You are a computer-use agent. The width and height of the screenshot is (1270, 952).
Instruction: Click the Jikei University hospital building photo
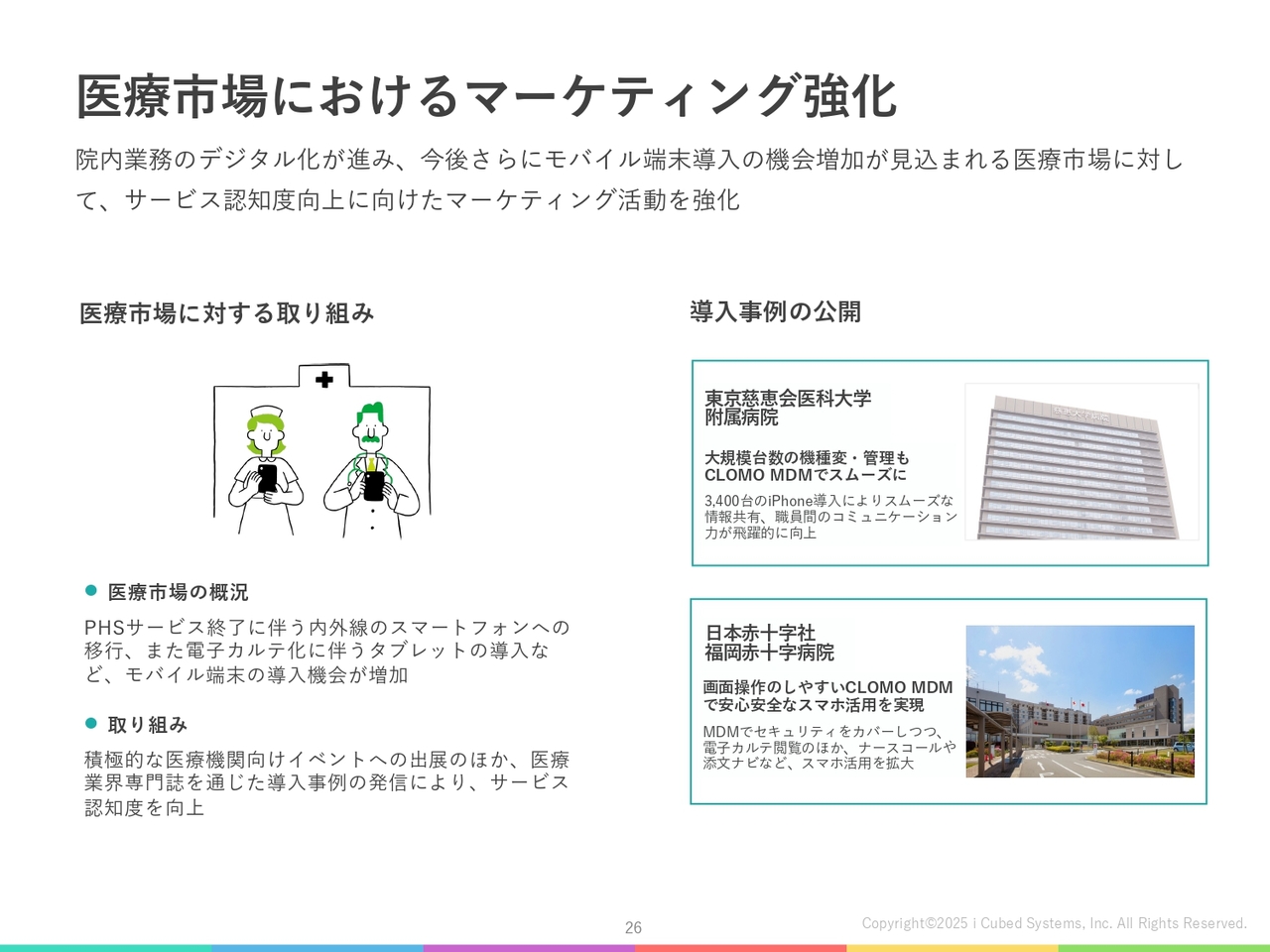click(1081, 462)
